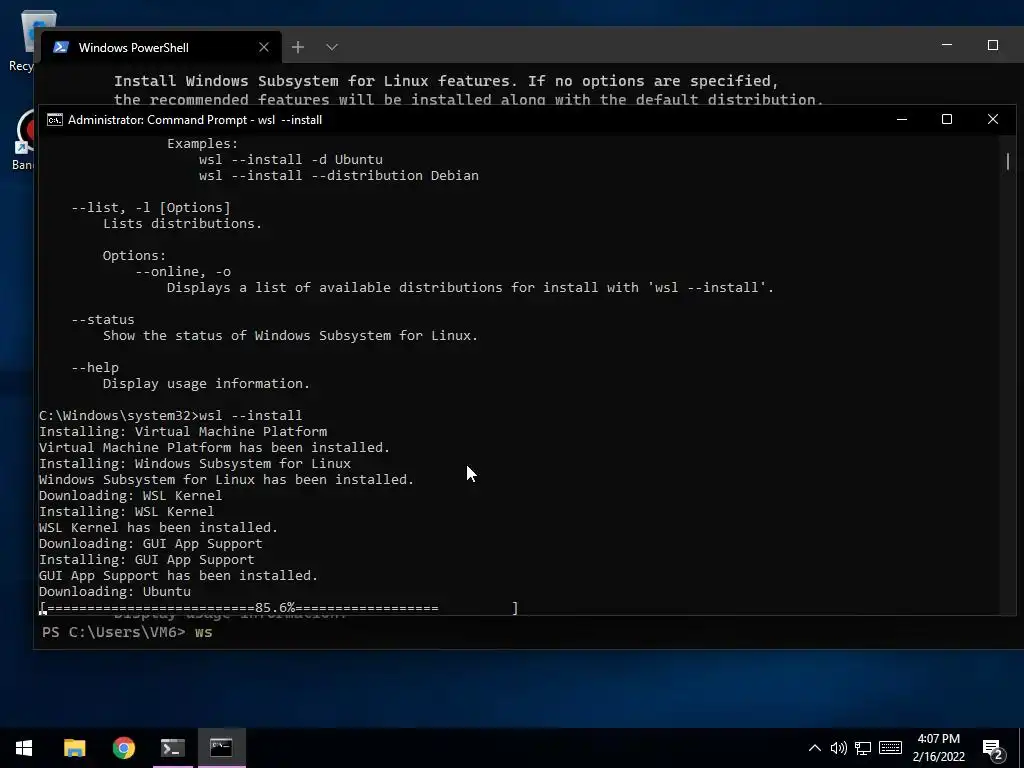Click 'Installing: Windows Subsystem for Linux' line
The width and height of the screenshot is (1024, 768).
click(x=195, y=464)
